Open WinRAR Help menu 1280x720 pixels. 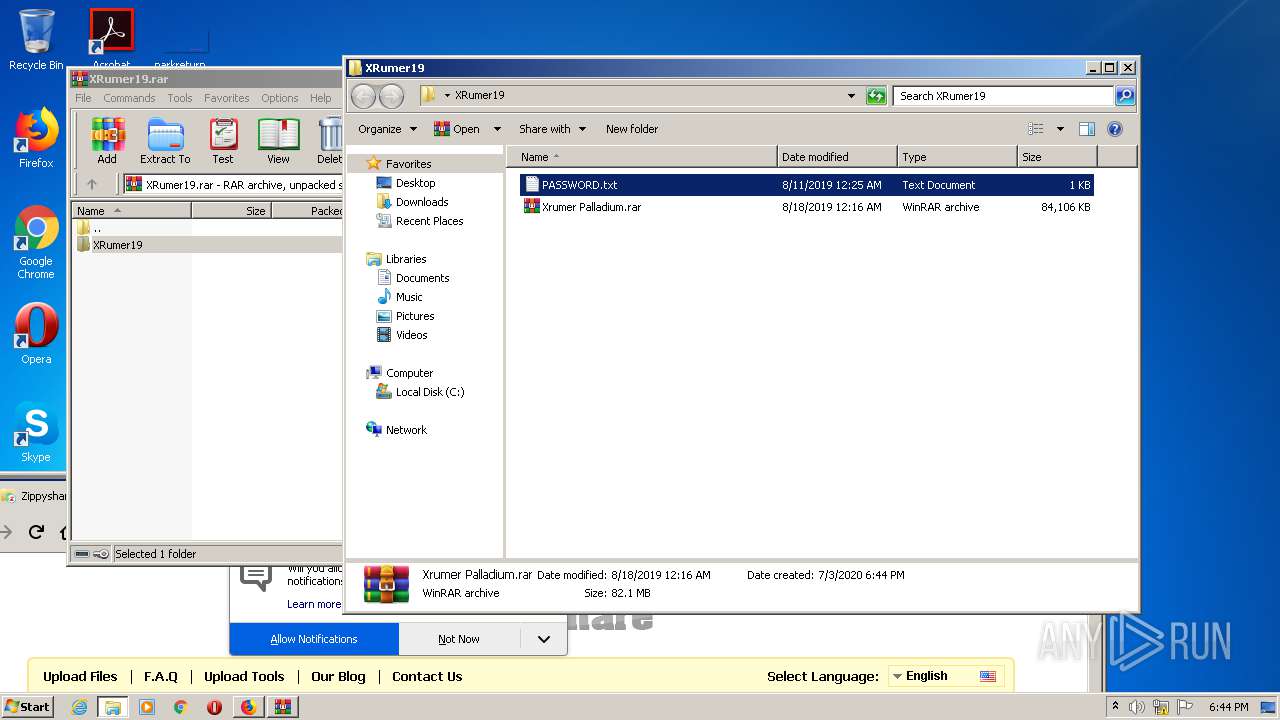320,98
